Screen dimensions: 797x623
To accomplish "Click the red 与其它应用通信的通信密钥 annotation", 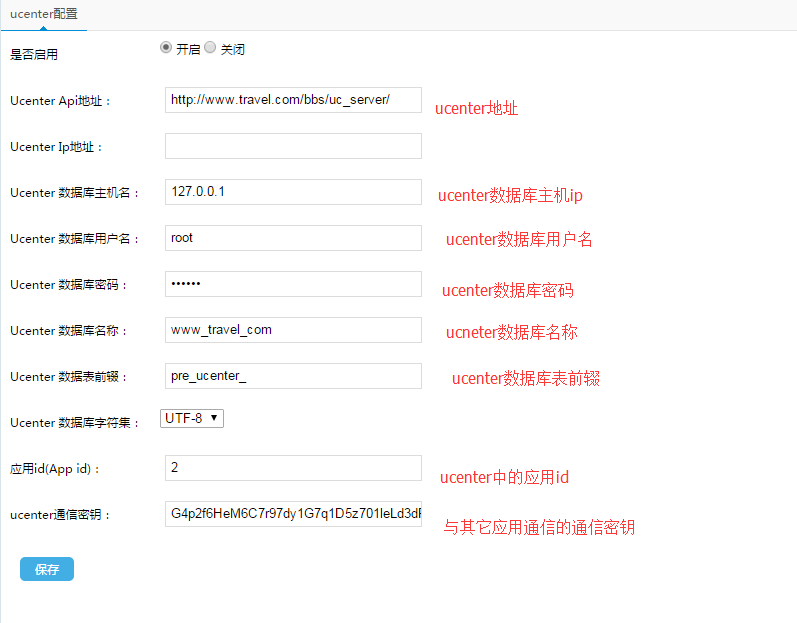I will click(x=539, y=527).
